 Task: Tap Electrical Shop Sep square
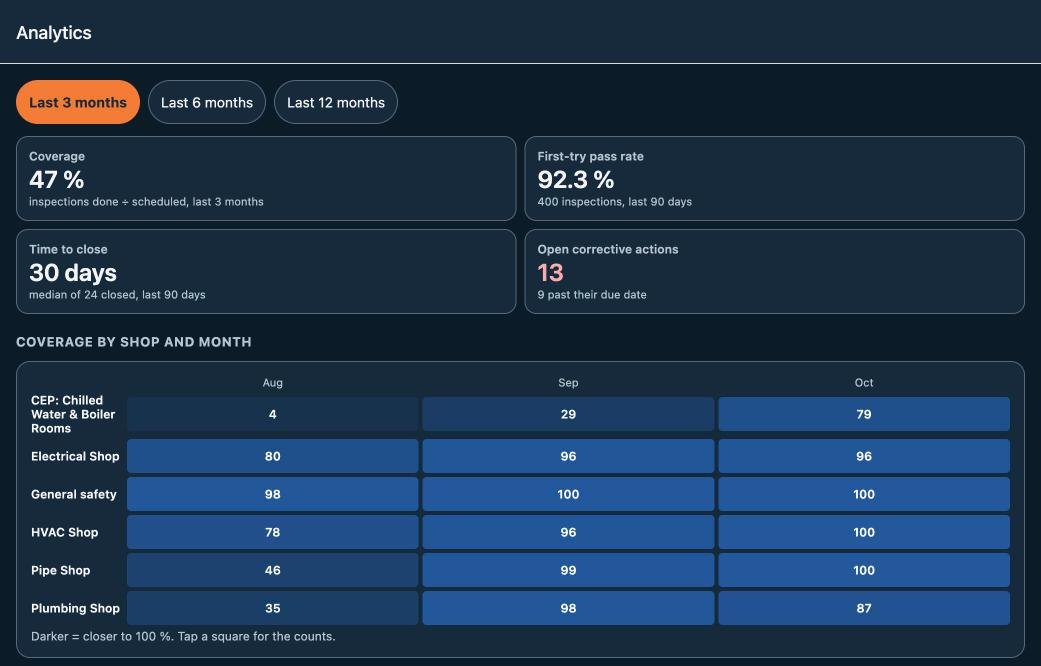(568, 456)
